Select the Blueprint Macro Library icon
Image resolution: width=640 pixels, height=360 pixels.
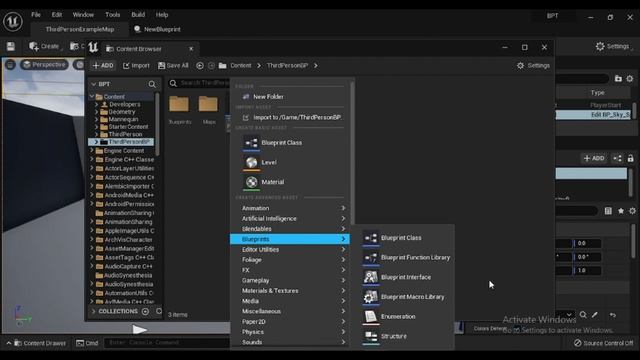371,297
